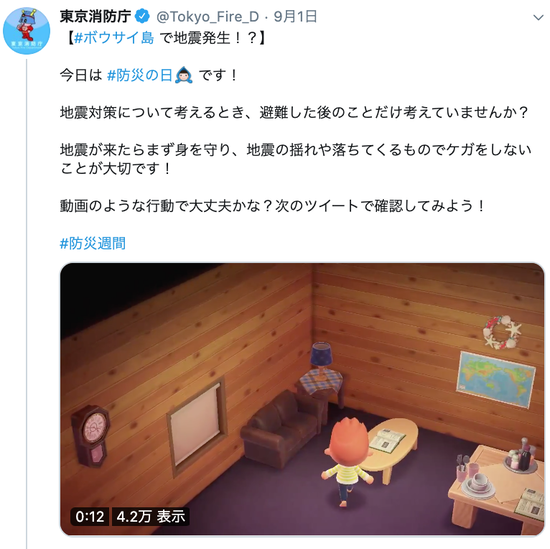The height and width of the screenshot is (549, 550).
Task: Play the Animal Crossing video
Action: coord(302,399)
